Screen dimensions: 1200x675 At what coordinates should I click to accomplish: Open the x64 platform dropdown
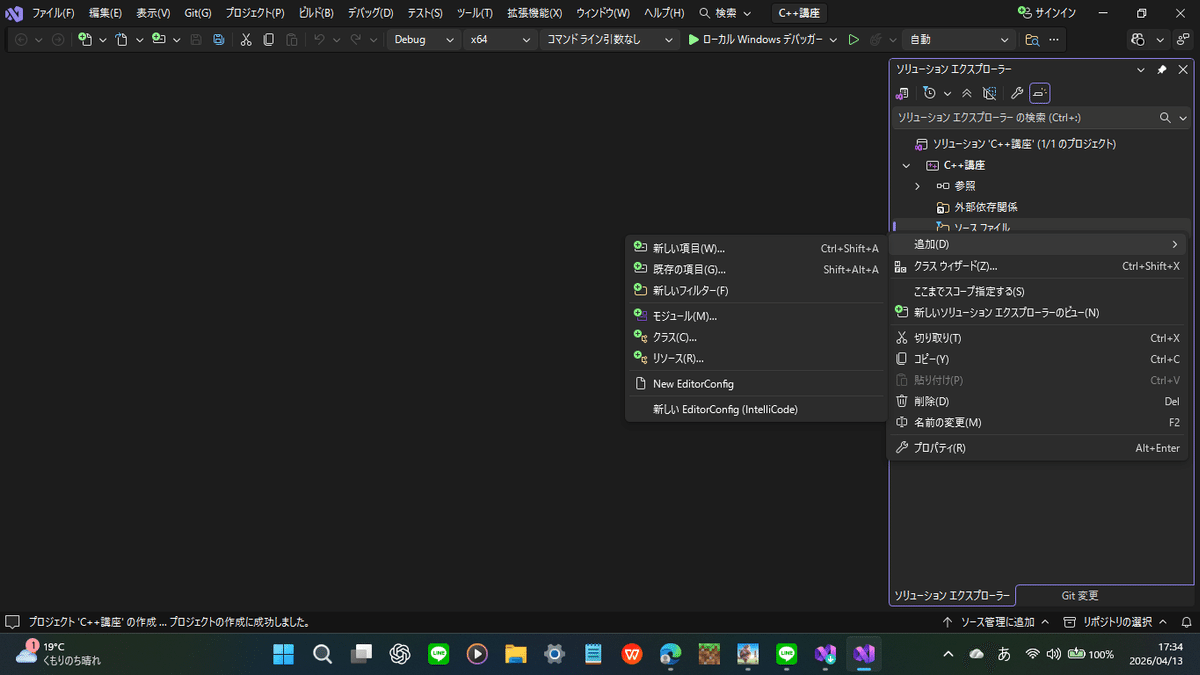[500, 39]
